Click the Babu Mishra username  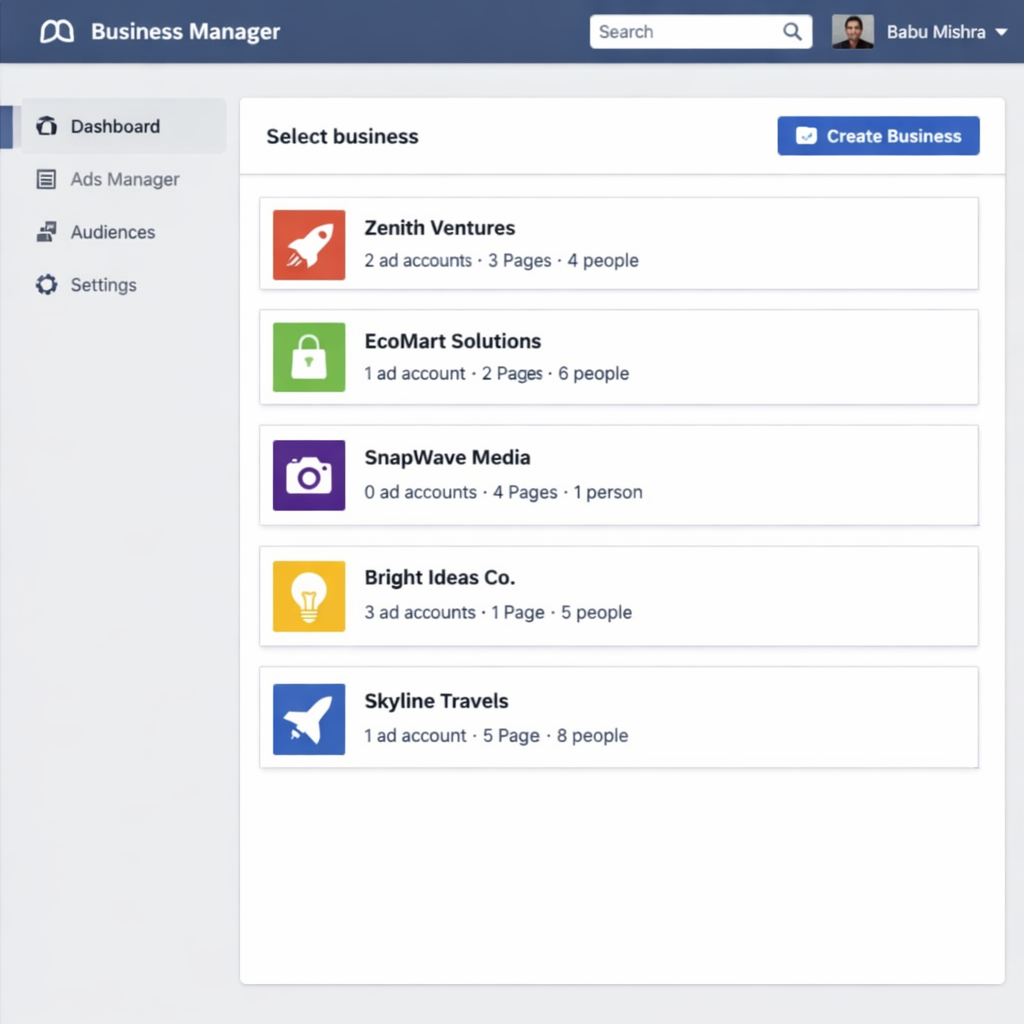coord(936,32)
